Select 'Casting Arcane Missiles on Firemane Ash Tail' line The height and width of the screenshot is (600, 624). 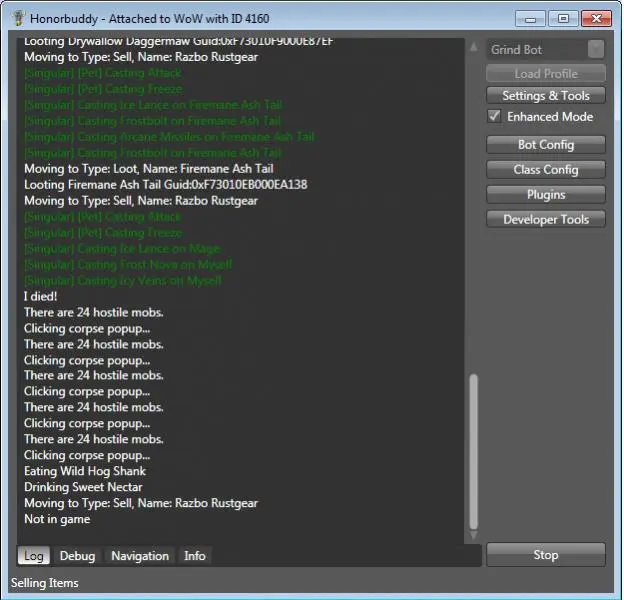coord(169,137)
